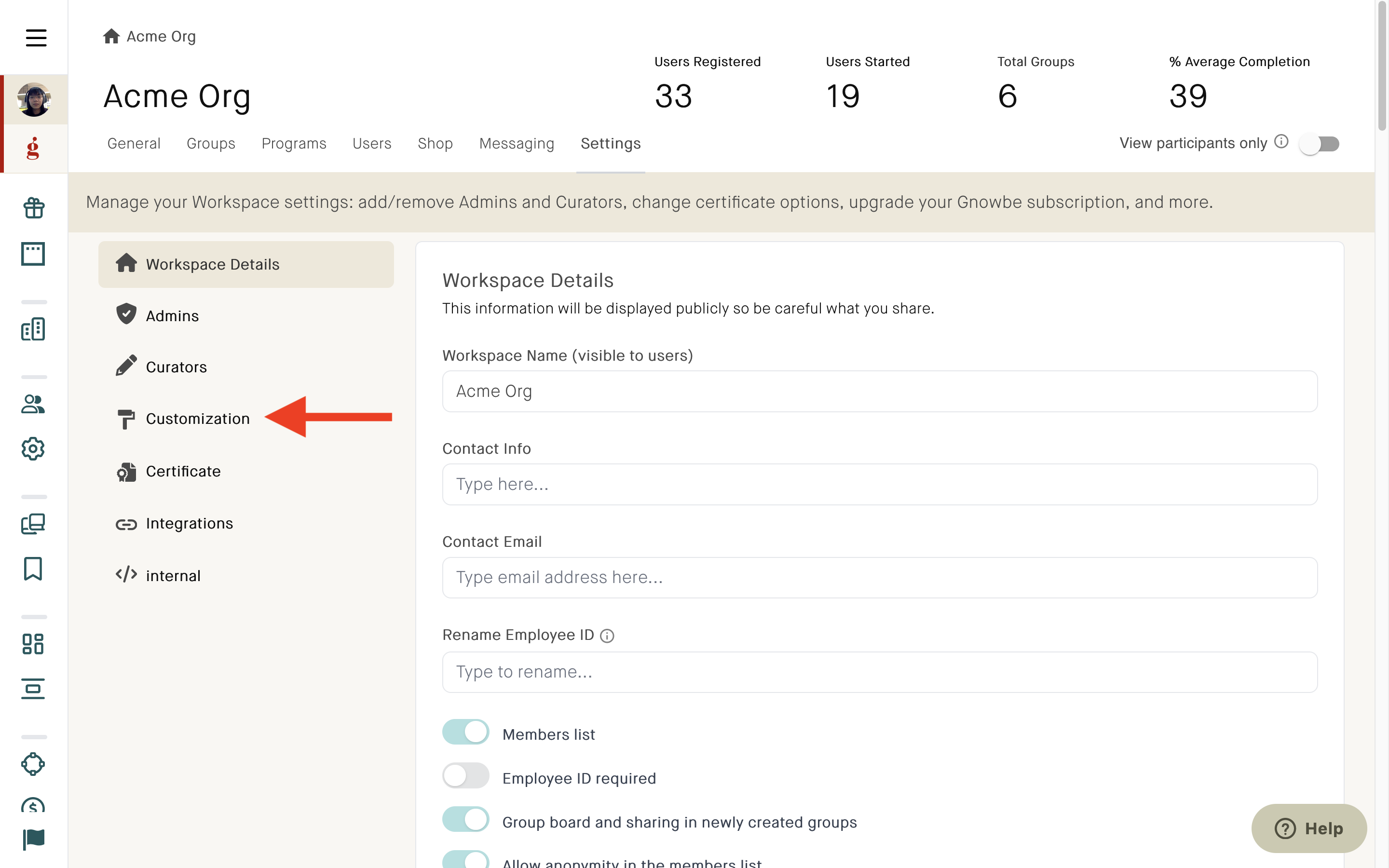Open the flag sidebar icon
Image resolution: width=1389 pixels, height=868 pixels.
tap(33, 839)
